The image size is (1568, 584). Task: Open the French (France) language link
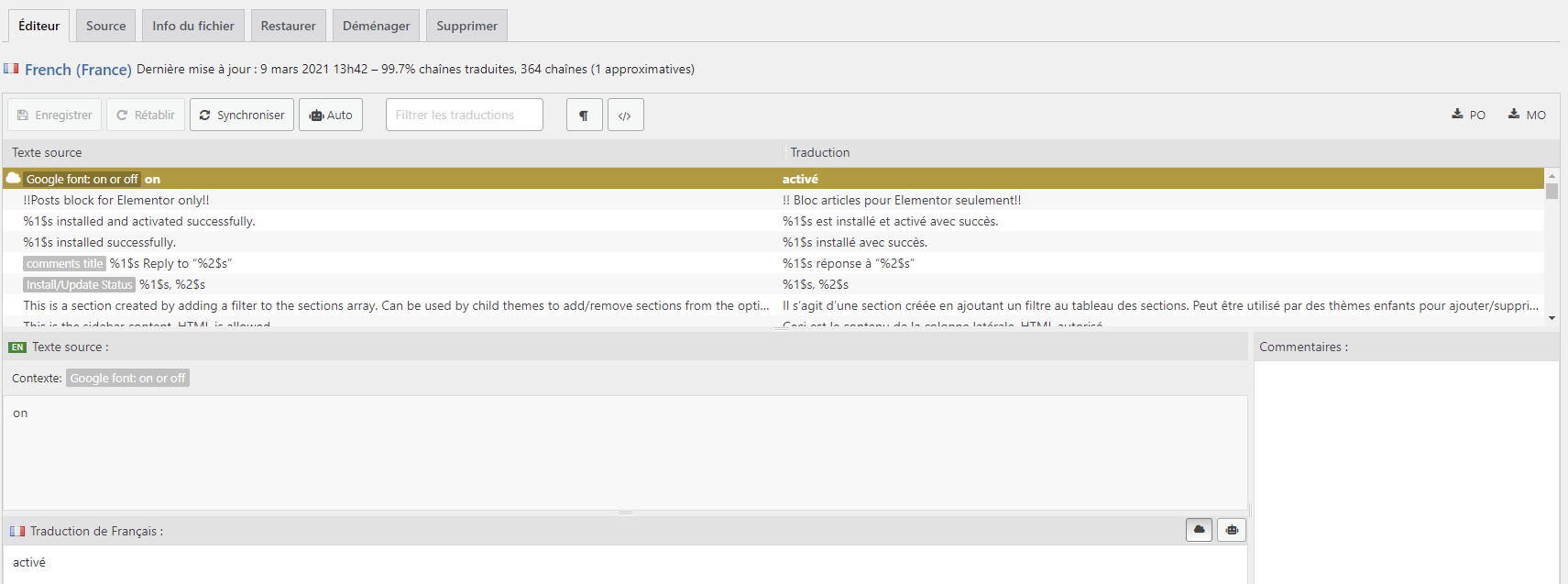pyautogui.click(x=78, y=70)
